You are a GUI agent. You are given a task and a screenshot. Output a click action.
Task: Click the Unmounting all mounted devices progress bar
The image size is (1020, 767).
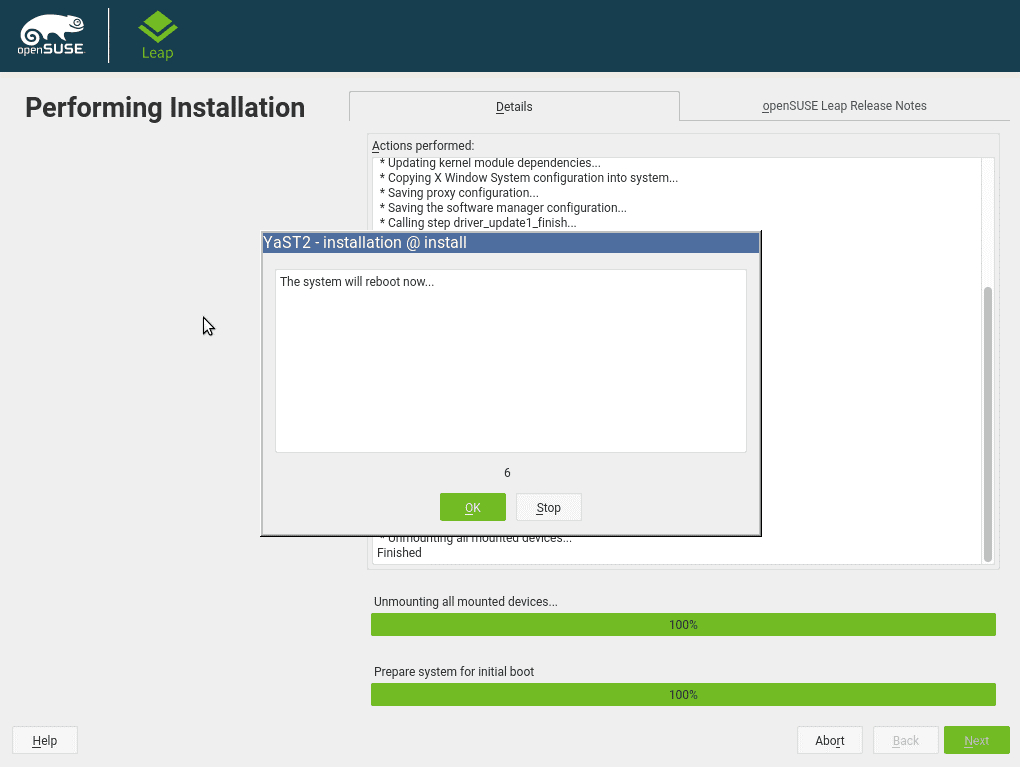pos(683,625)
